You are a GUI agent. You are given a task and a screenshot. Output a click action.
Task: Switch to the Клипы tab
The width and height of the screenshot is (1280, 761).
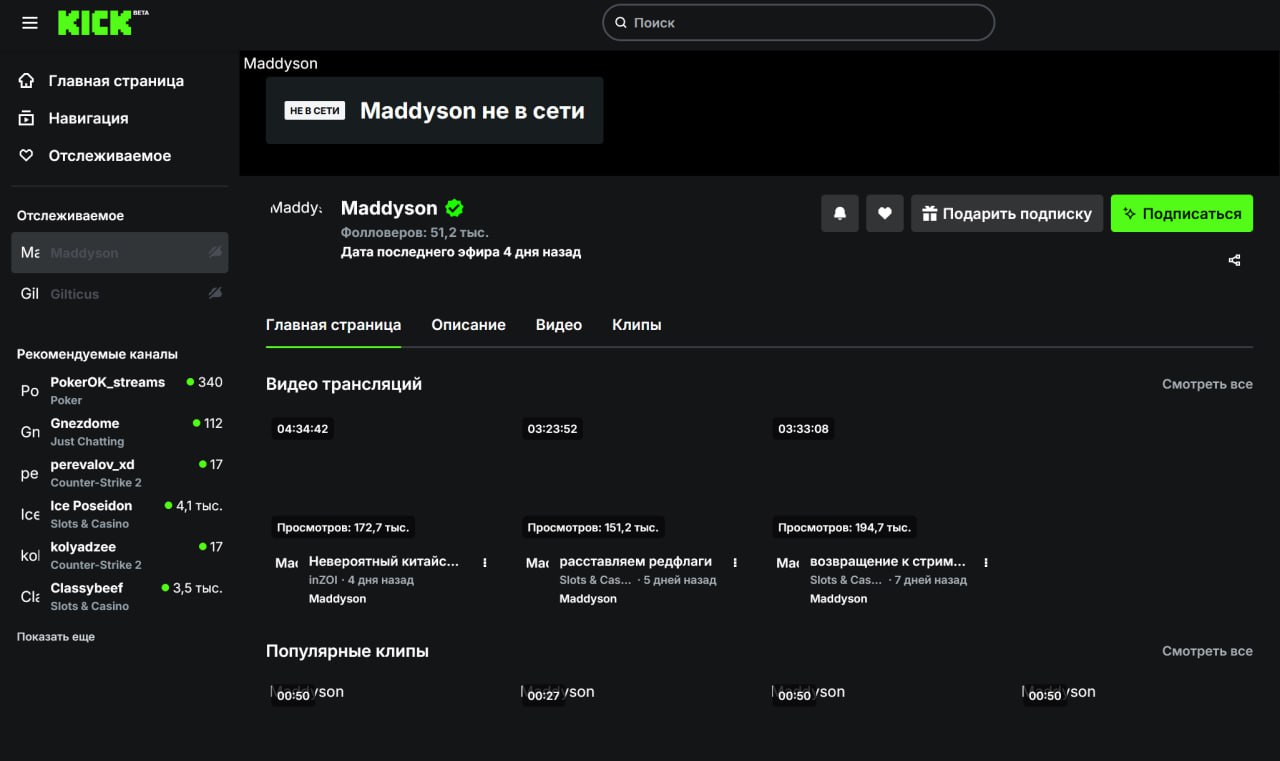637,325
